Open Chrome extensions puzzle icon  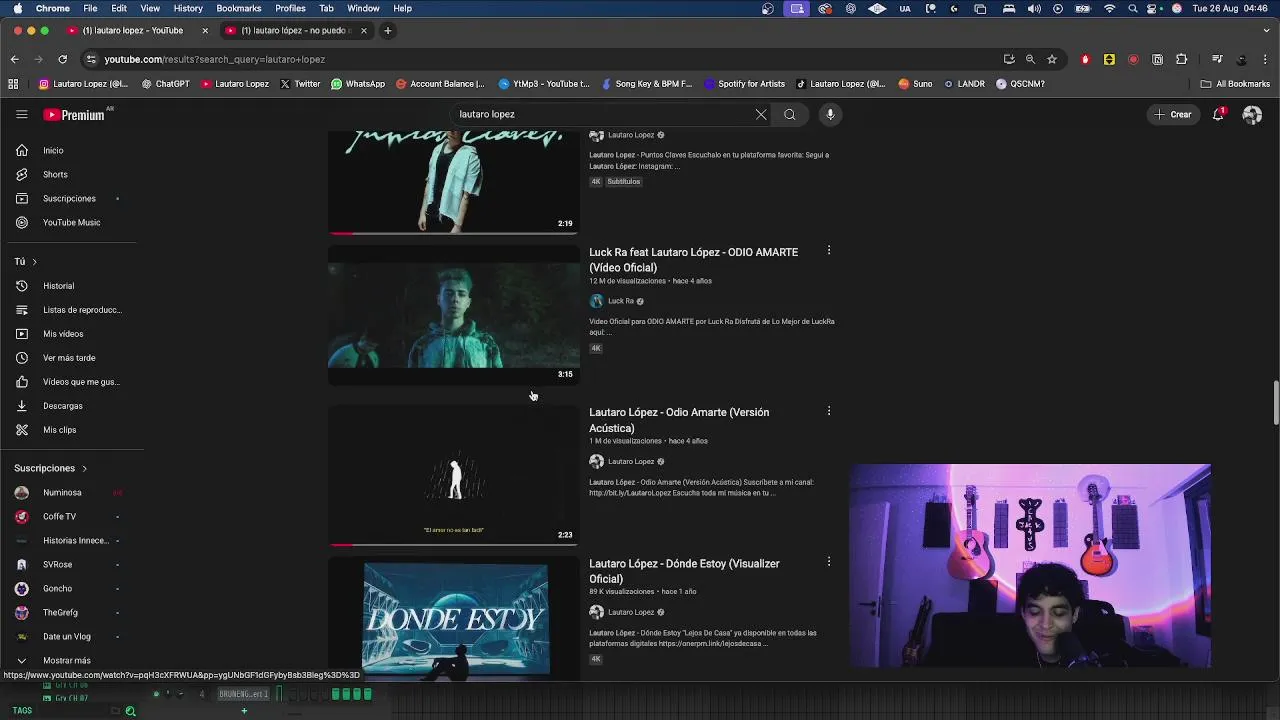(1181, 59)
